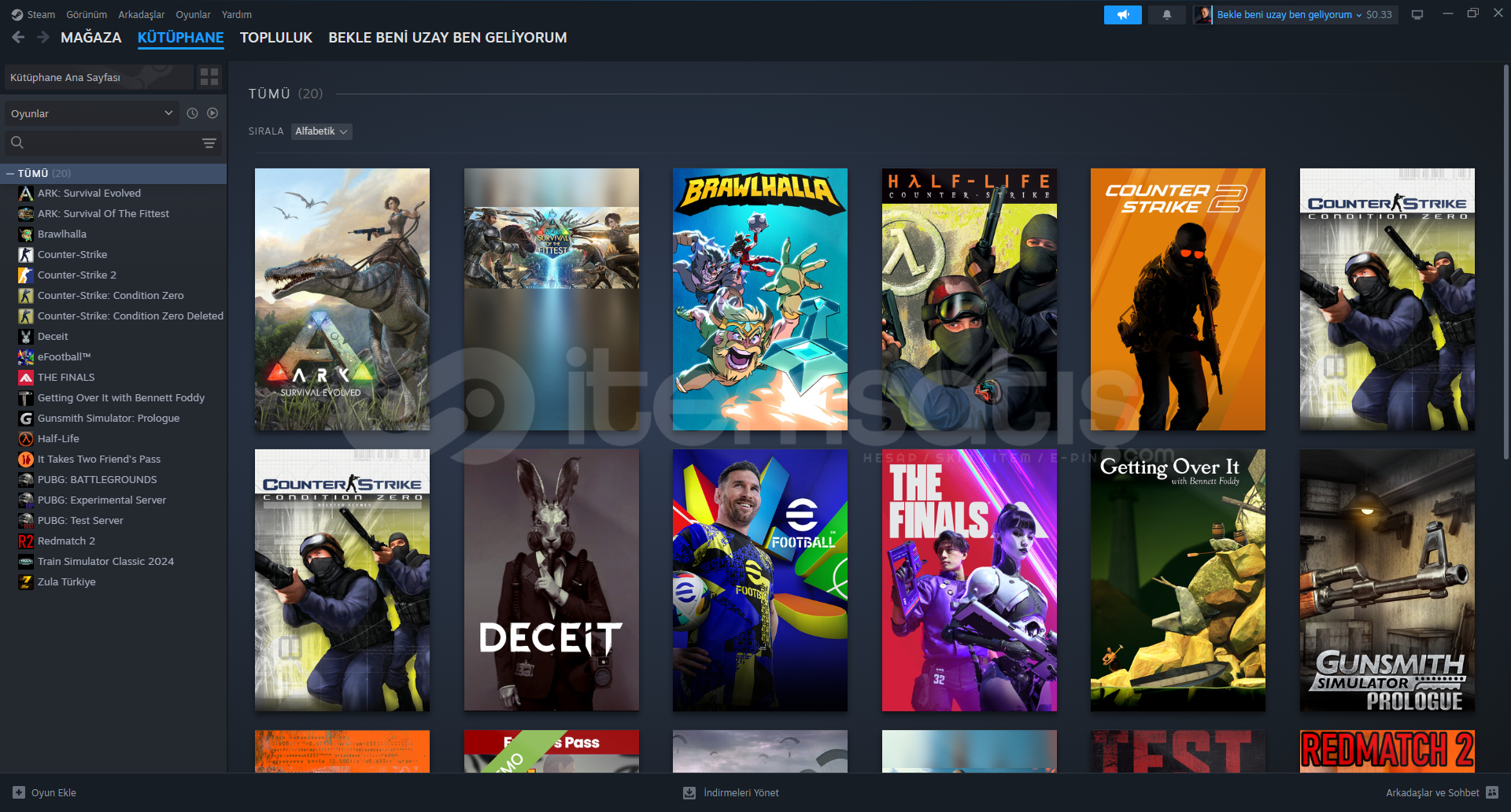Screen dimensions: 1511x812
Task: Click the game search input field
Action: click(113, 142)
